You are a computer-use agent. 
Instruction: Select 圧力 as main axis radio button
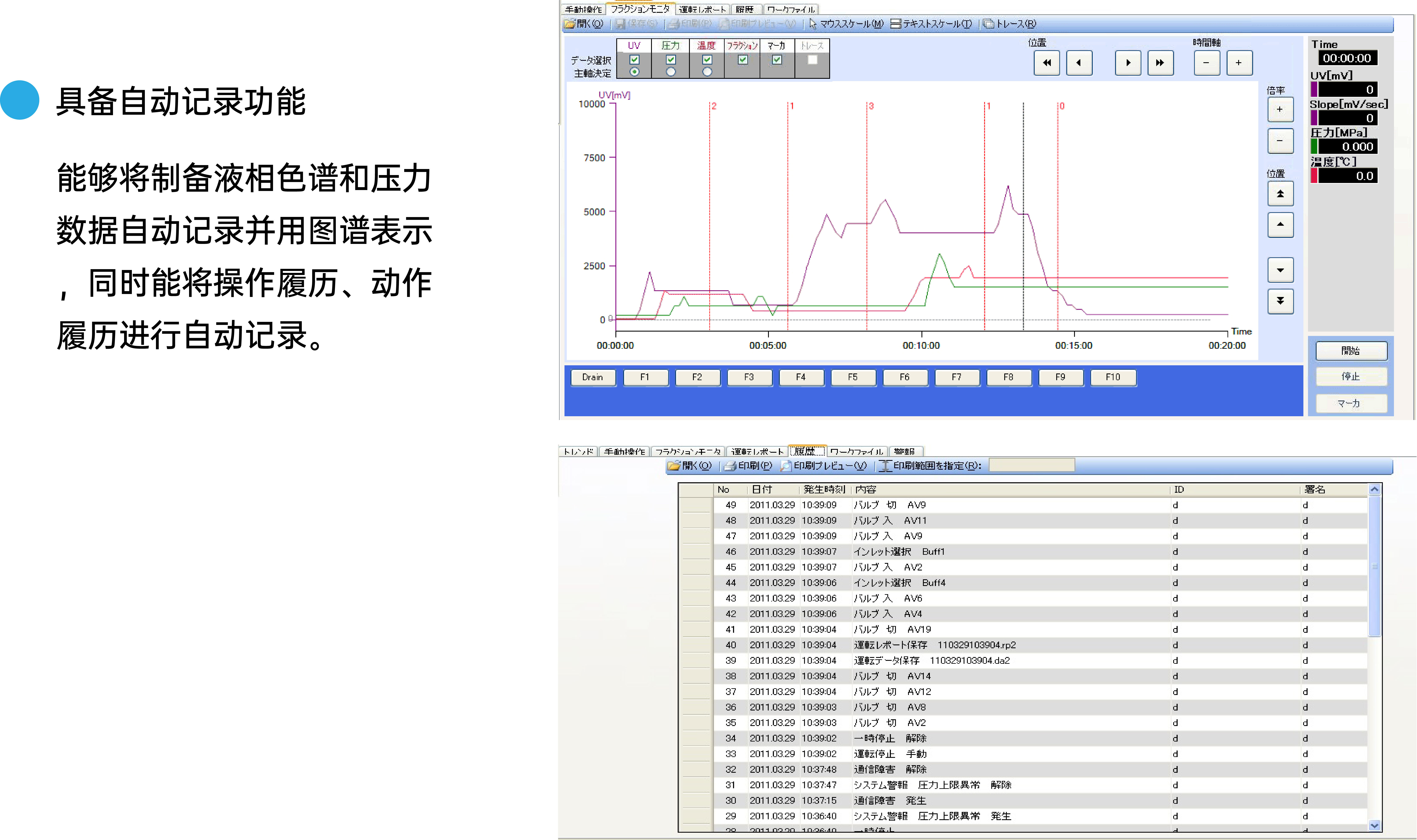point(671,72)
